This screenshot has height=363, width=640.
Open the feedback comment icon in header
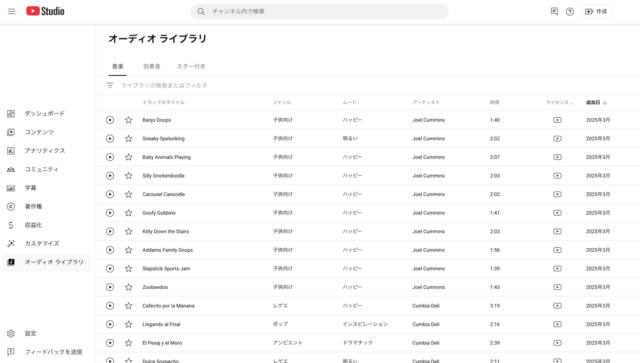(554, 11)
